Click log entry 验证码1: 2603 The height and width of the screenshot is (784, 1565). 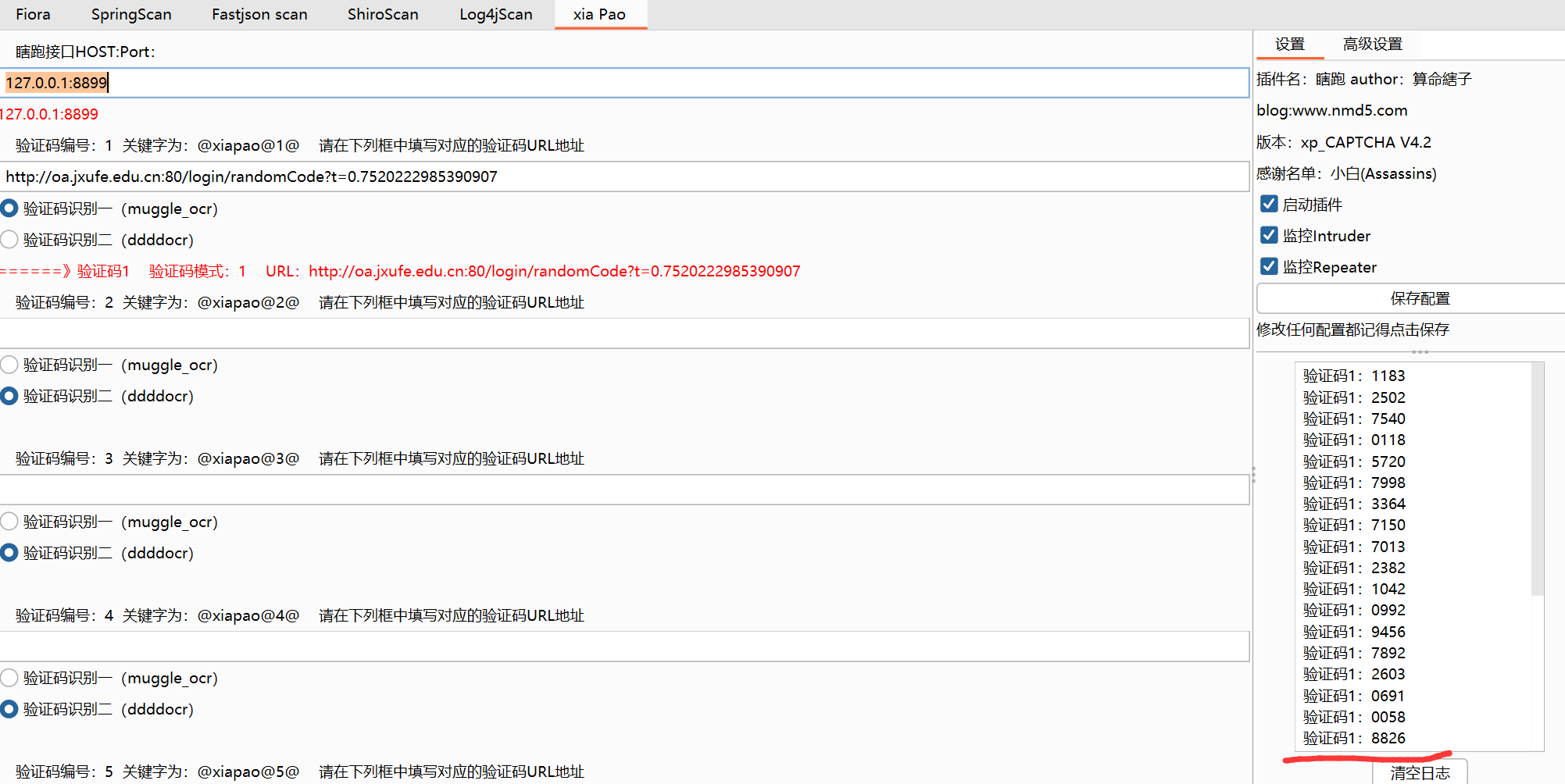pos(1354,674)
